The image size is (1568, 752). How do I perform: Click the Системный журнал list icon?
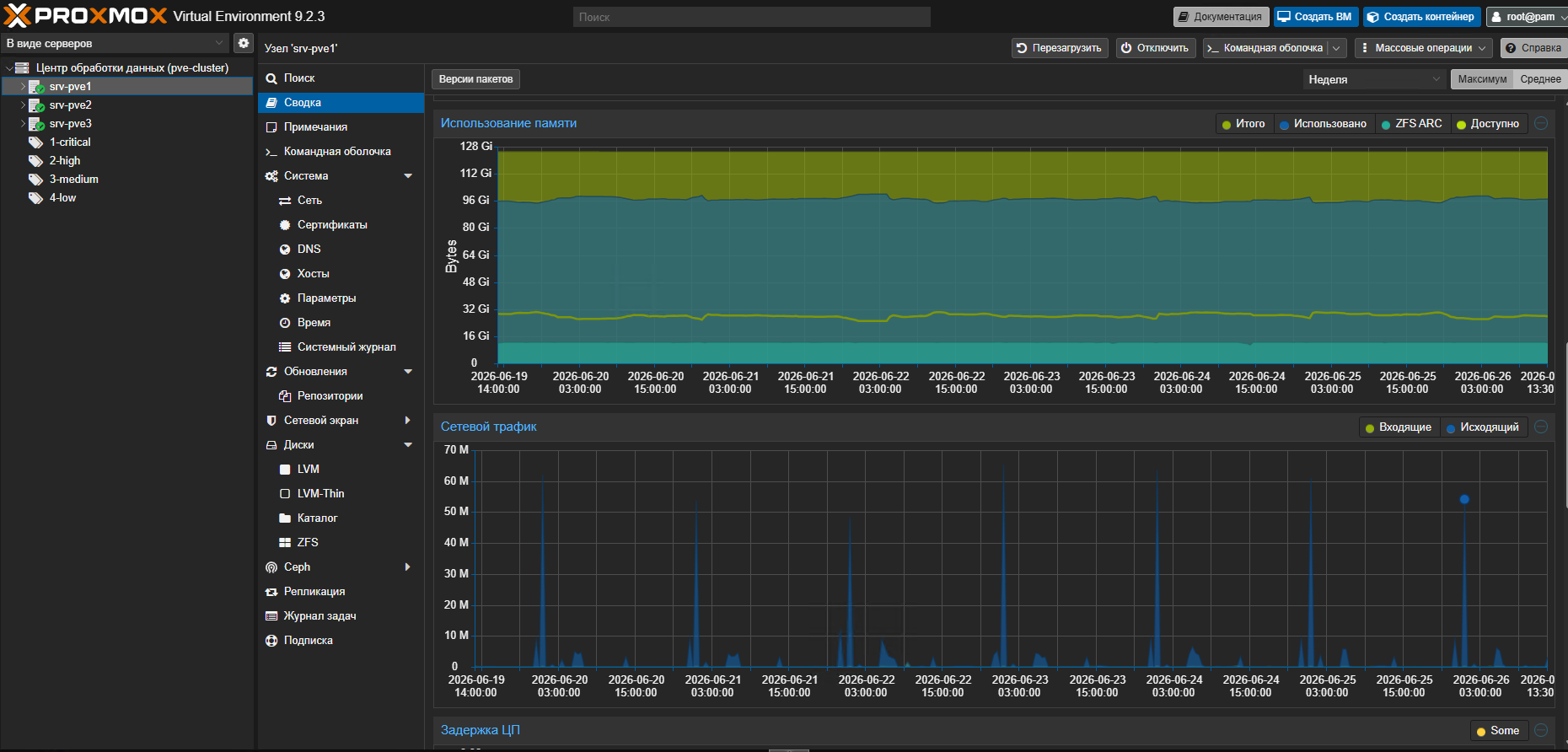[285, 347]
